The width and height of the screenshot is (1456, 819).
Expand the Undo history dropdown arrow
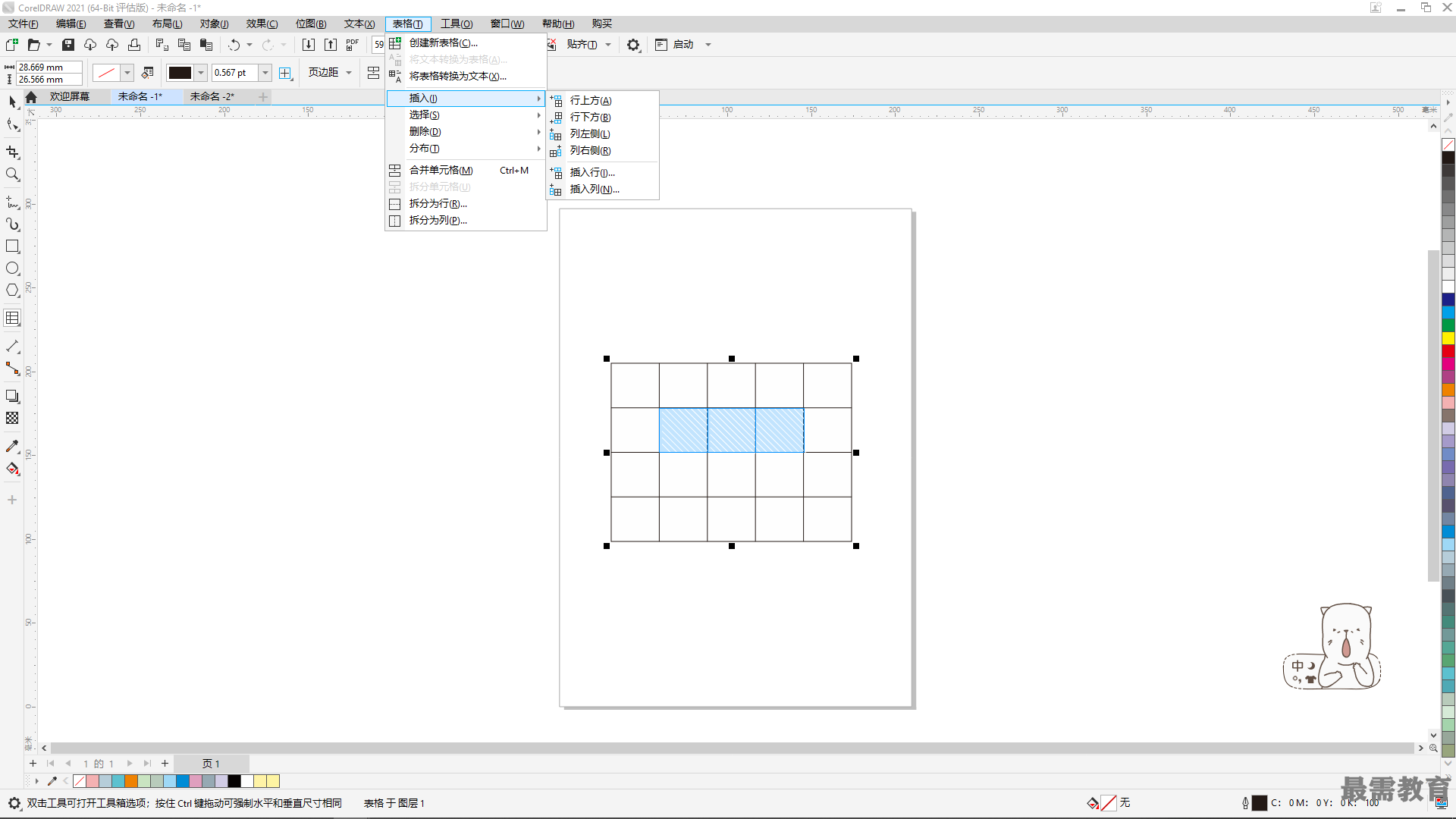pos(249,45)
